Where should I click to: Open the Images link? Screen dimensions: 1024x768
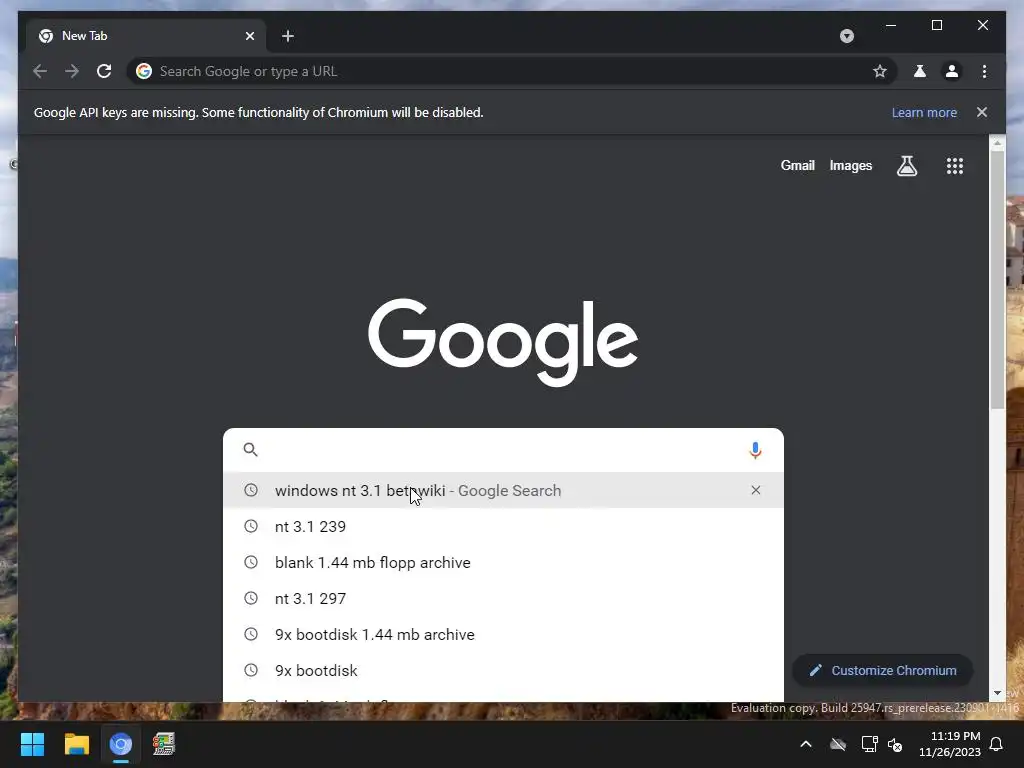point(850,166)
